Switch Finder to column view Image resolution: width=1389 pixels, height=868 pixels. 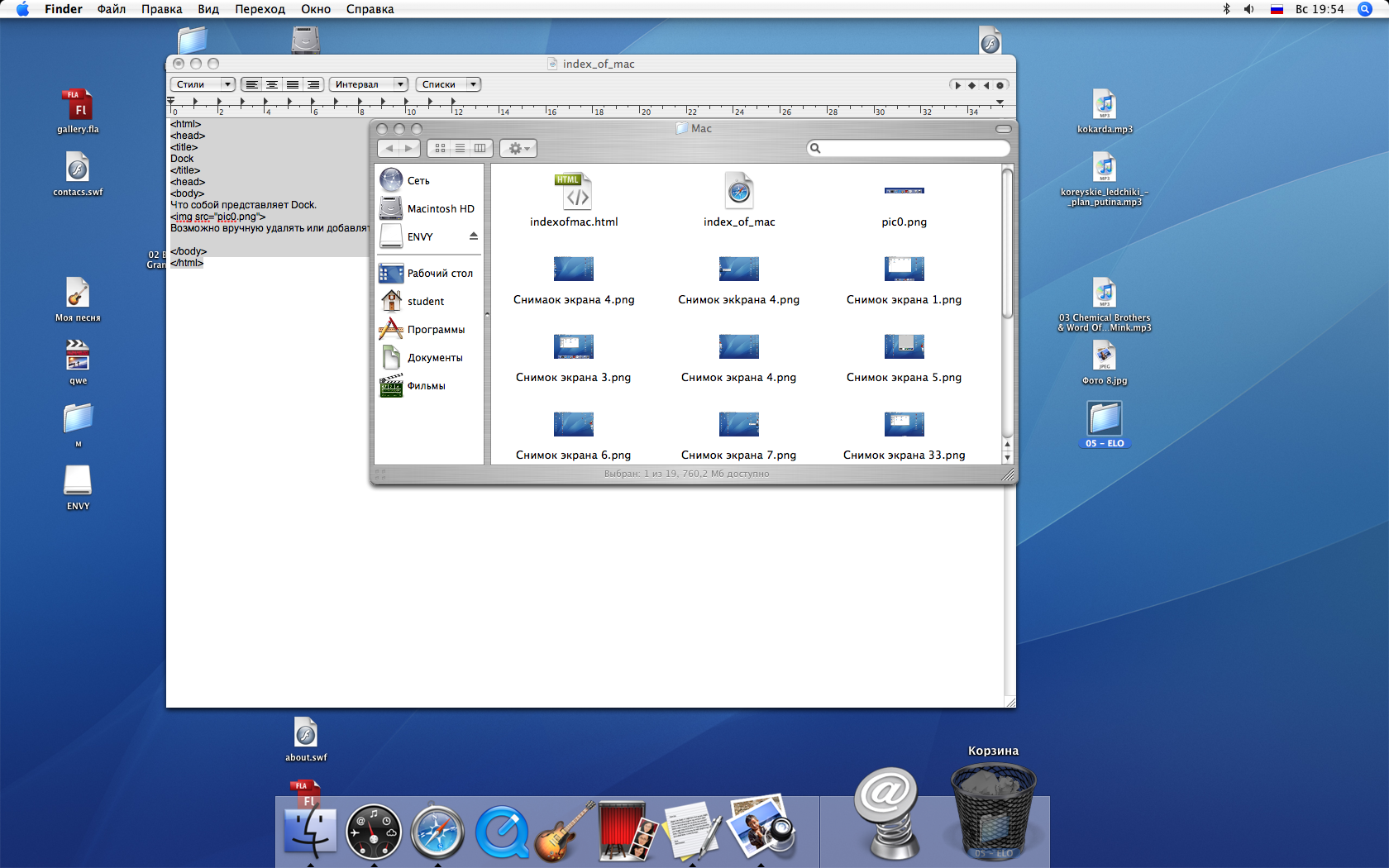pyautogui.click(x=481, y=148)
